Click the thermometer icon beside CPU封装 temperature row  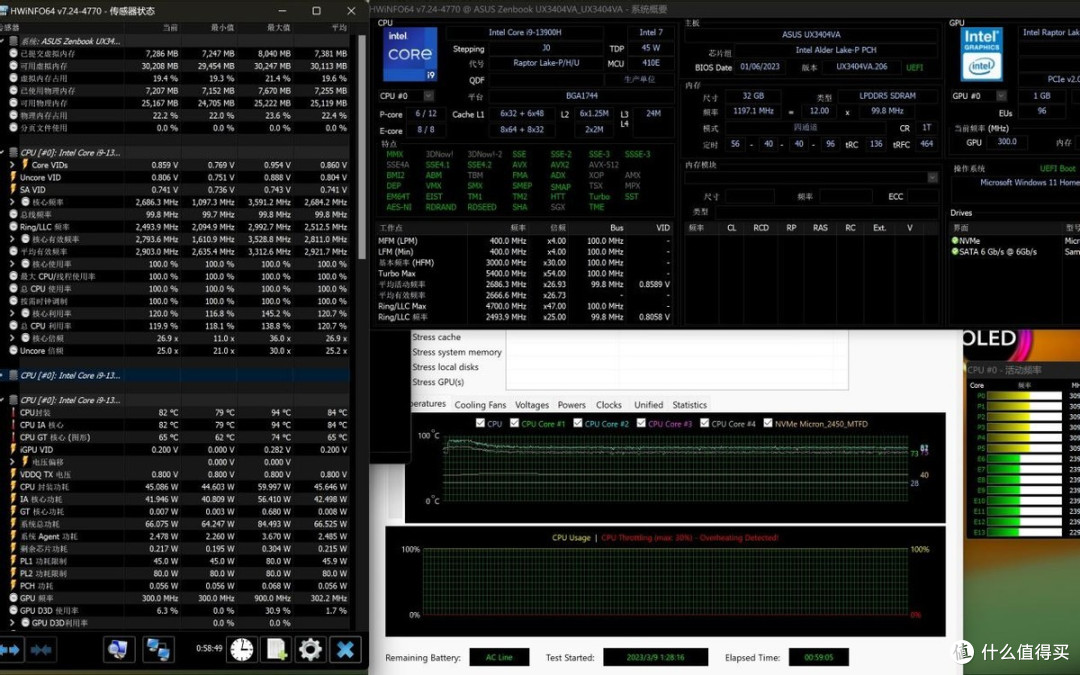point(13,413)
